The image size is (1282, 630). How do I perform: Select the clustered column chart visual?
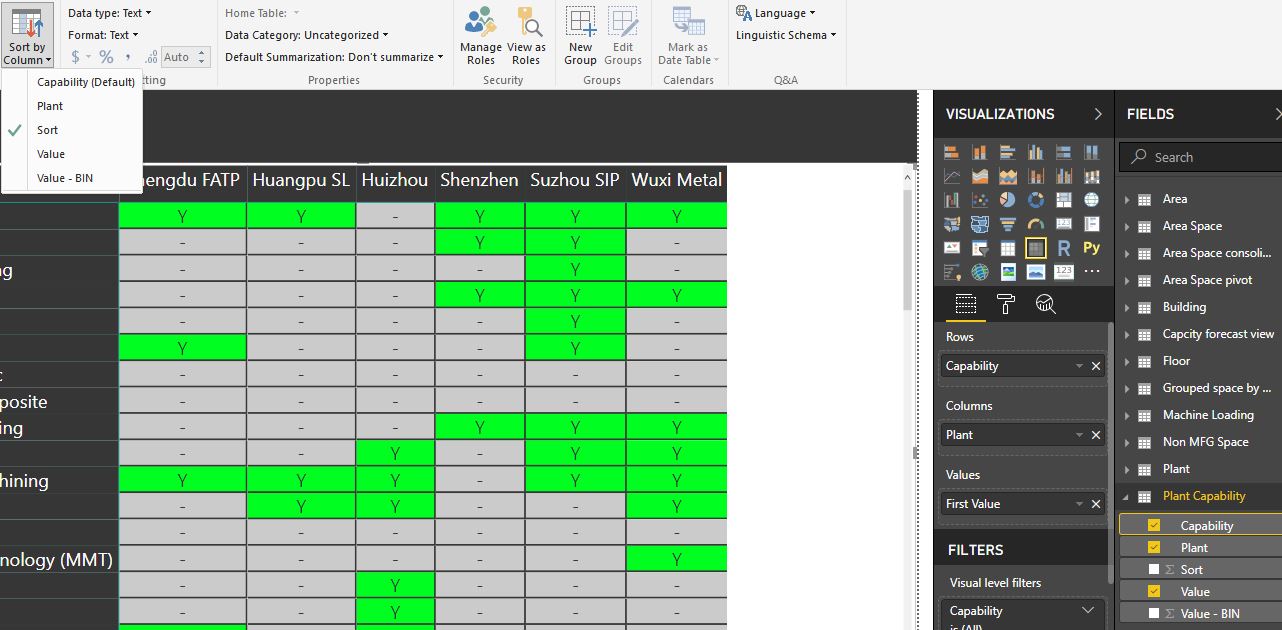1036,152
